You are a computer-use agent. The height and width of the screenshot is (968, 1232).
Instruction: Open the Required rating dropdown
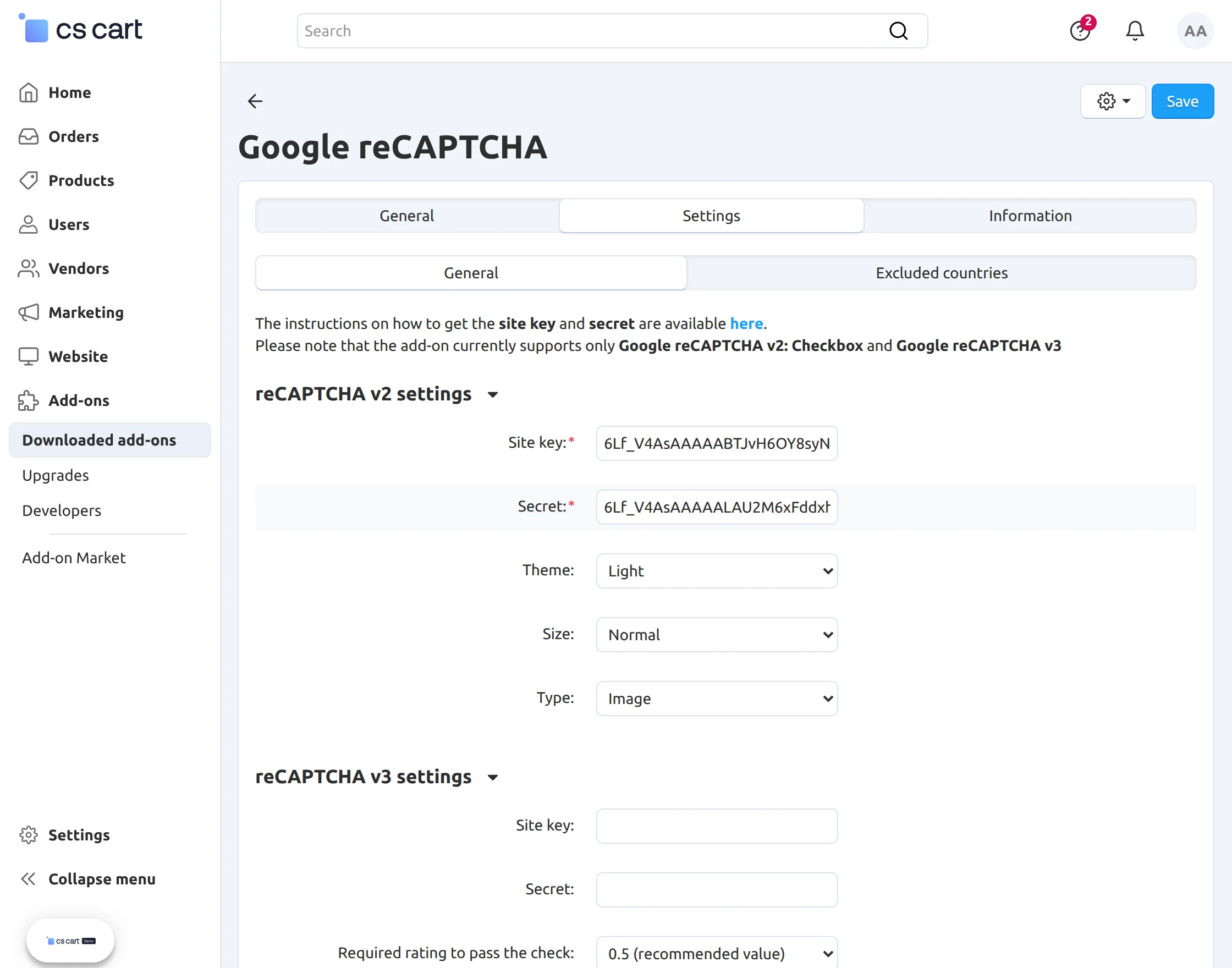tap(717, 953)
